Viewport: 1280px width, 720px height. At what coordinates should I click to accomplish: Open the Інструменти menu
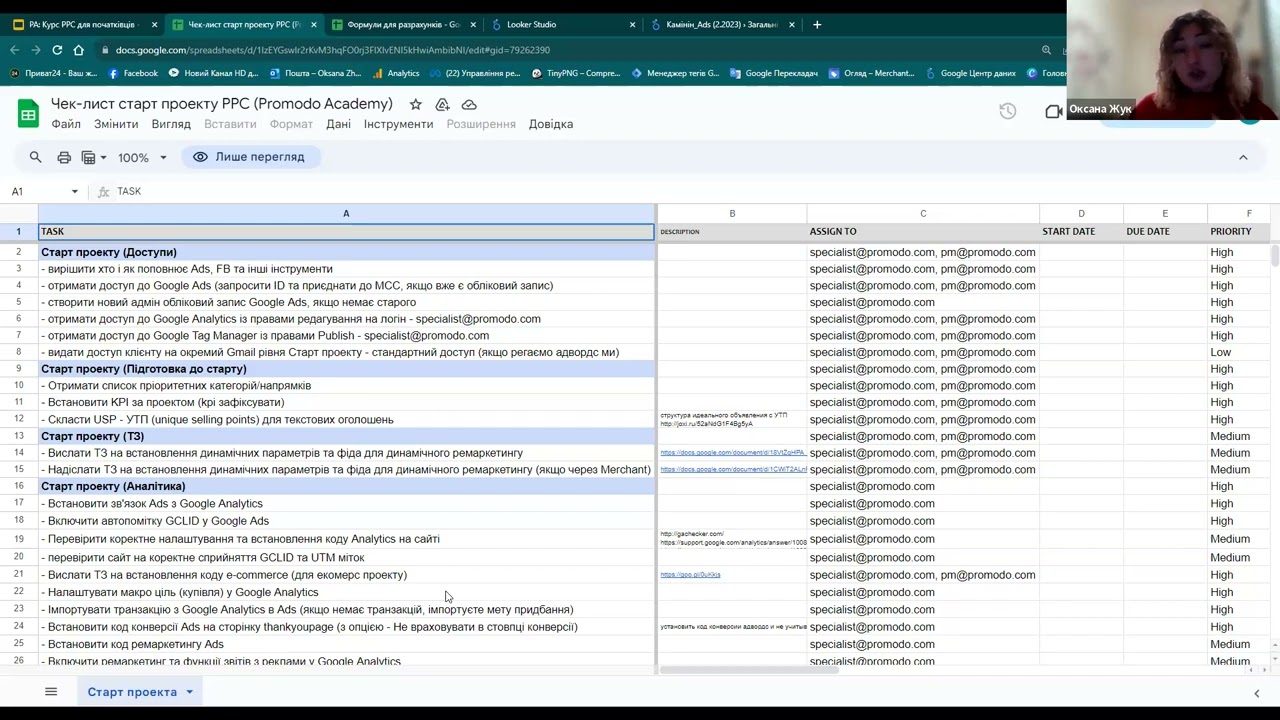398,124
